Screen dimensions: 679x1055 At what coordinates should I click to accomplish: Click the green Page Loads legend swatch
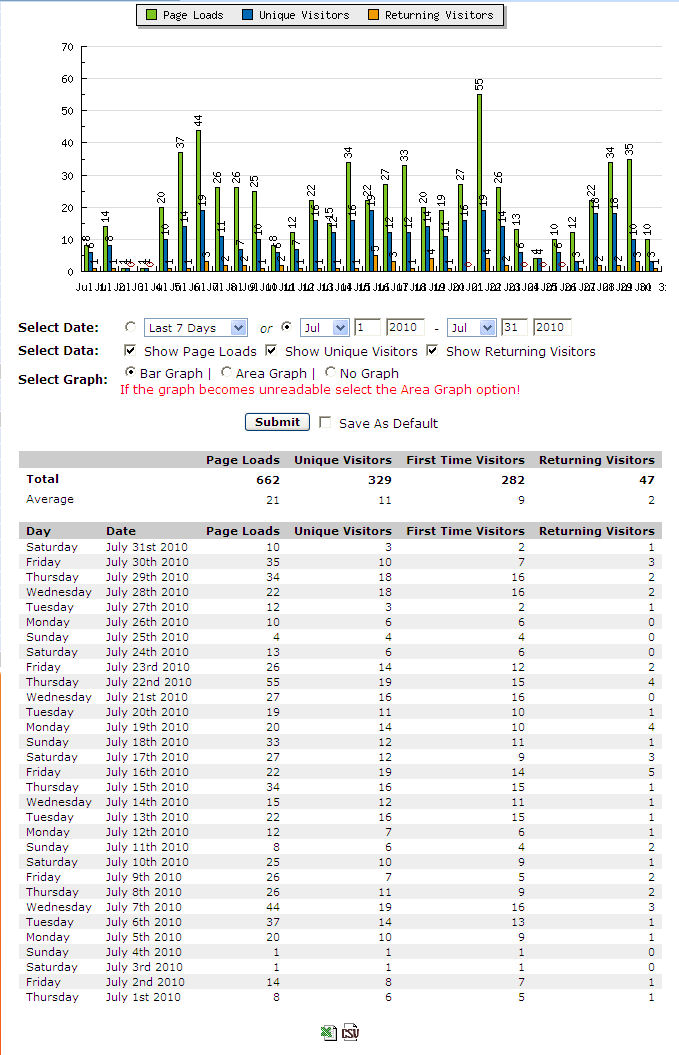tap(151, 15)
